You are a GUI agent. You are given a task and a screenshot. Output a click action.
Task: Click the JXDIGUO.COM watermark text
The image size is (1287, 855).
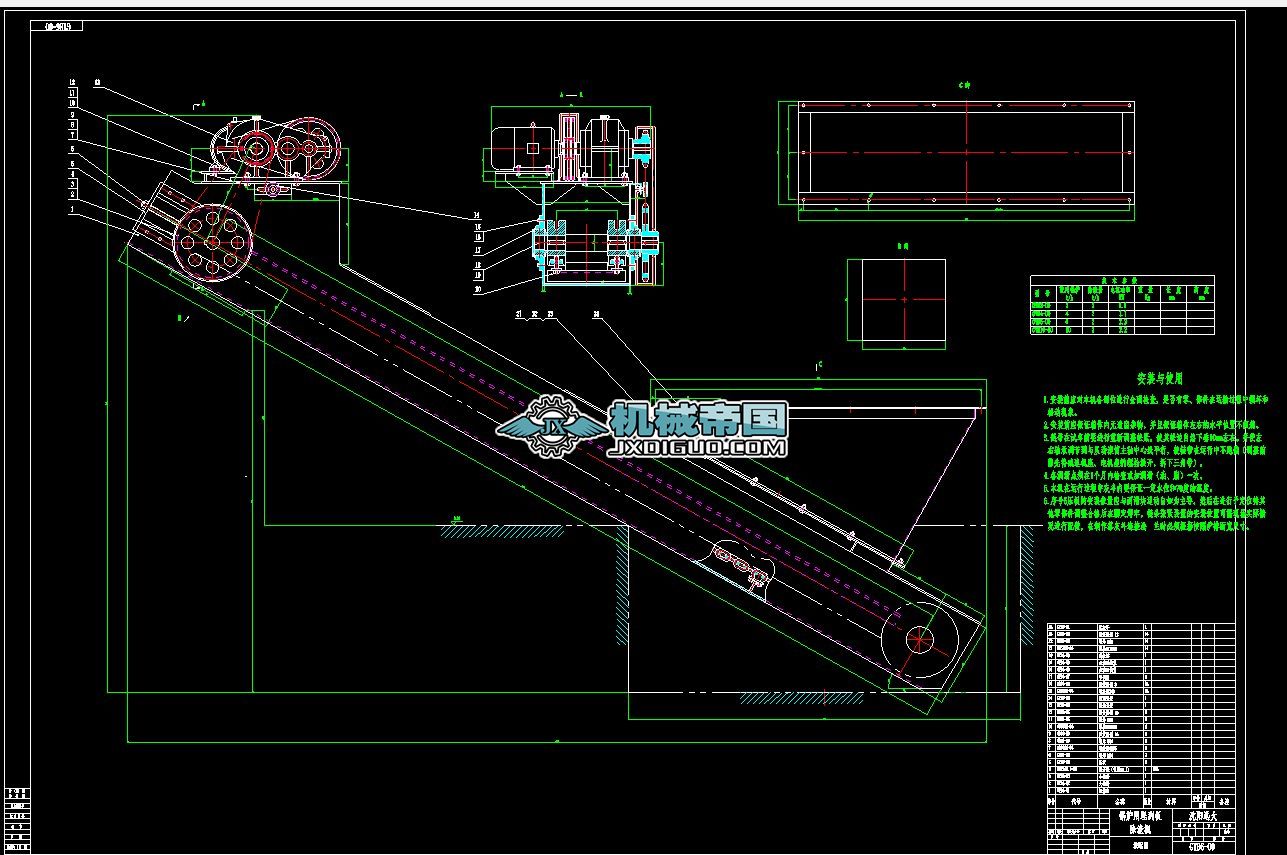697,449
